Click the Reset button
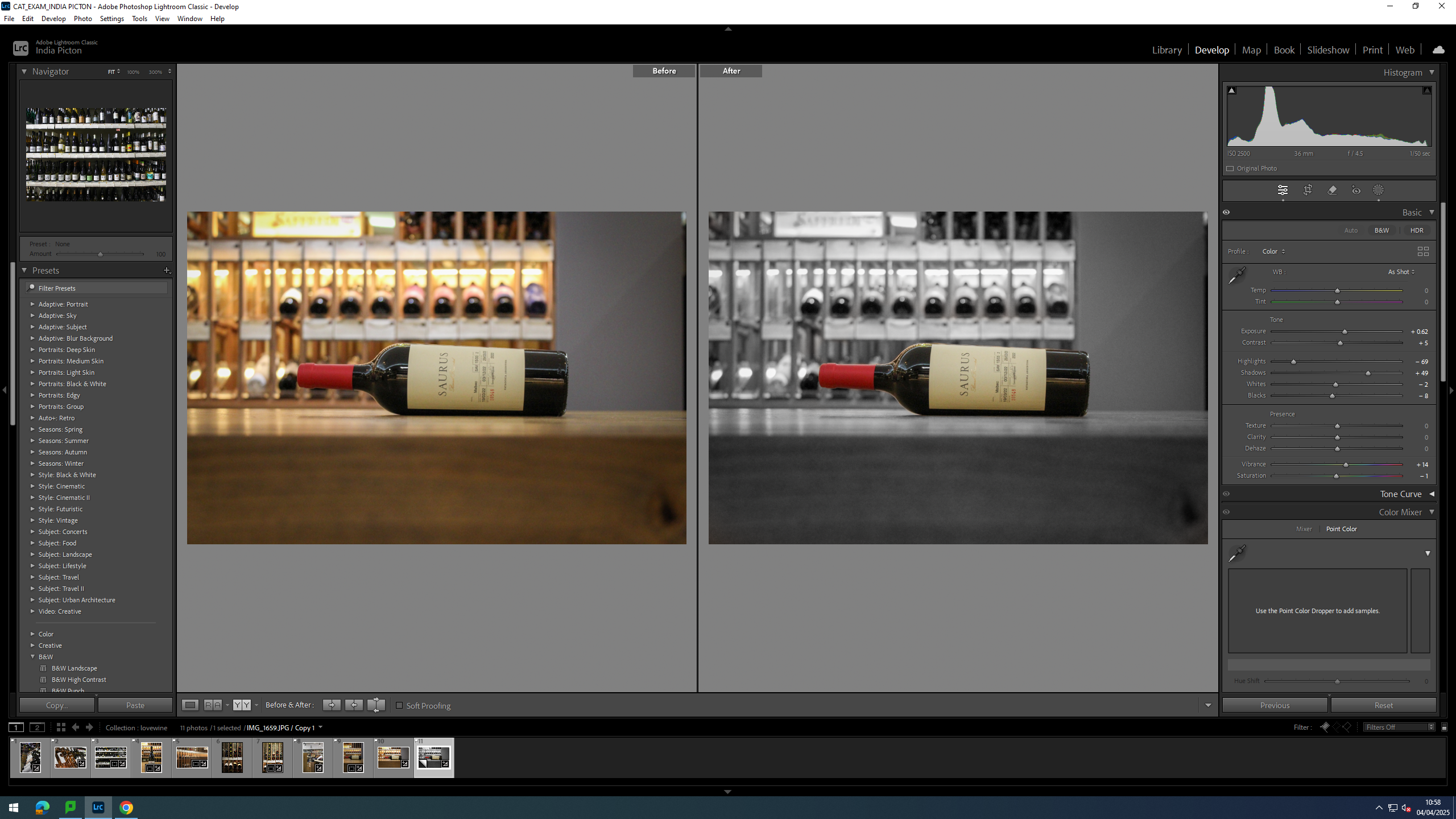 (1384, 705)
